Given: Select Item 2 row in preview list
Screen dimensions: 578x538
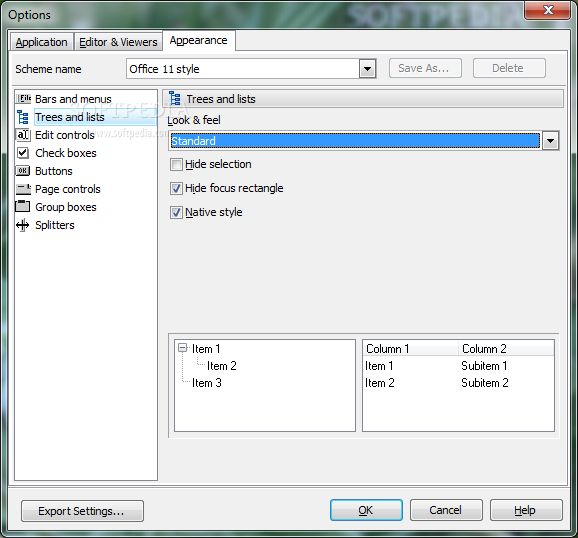Looking at the screenshot, I should point(379,382).
